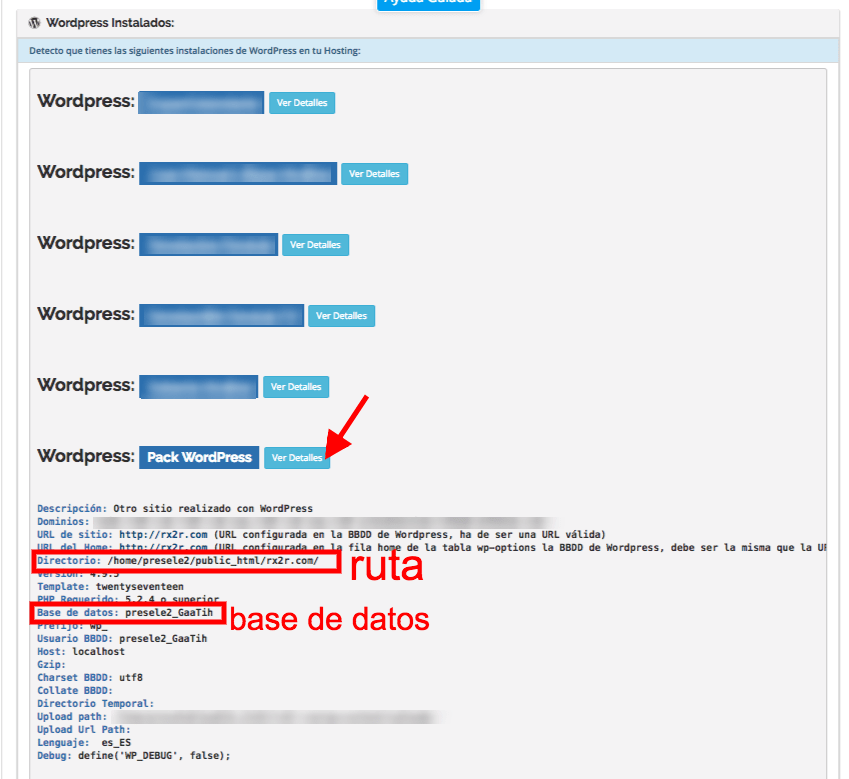Screen dimensions: 849x779
Task: Select the fifth installation's blue name label
Action: pyautogui.click(x=198, y=386)
